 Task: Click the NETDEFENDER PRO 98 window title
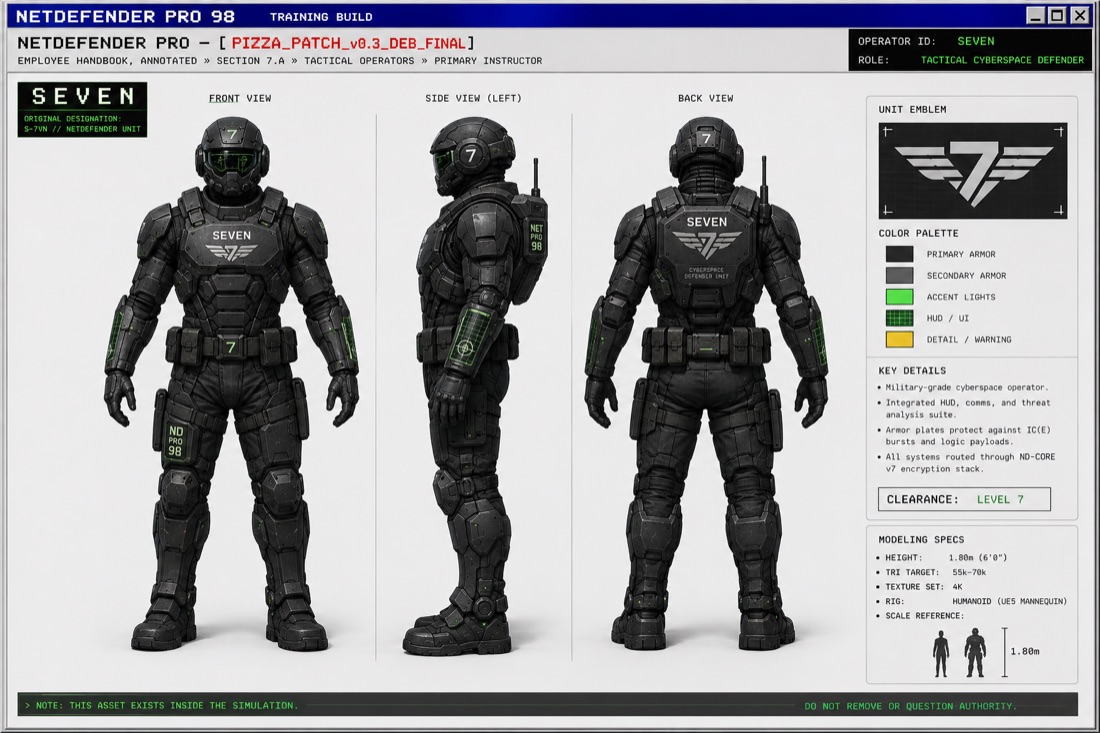coord(126,16)
